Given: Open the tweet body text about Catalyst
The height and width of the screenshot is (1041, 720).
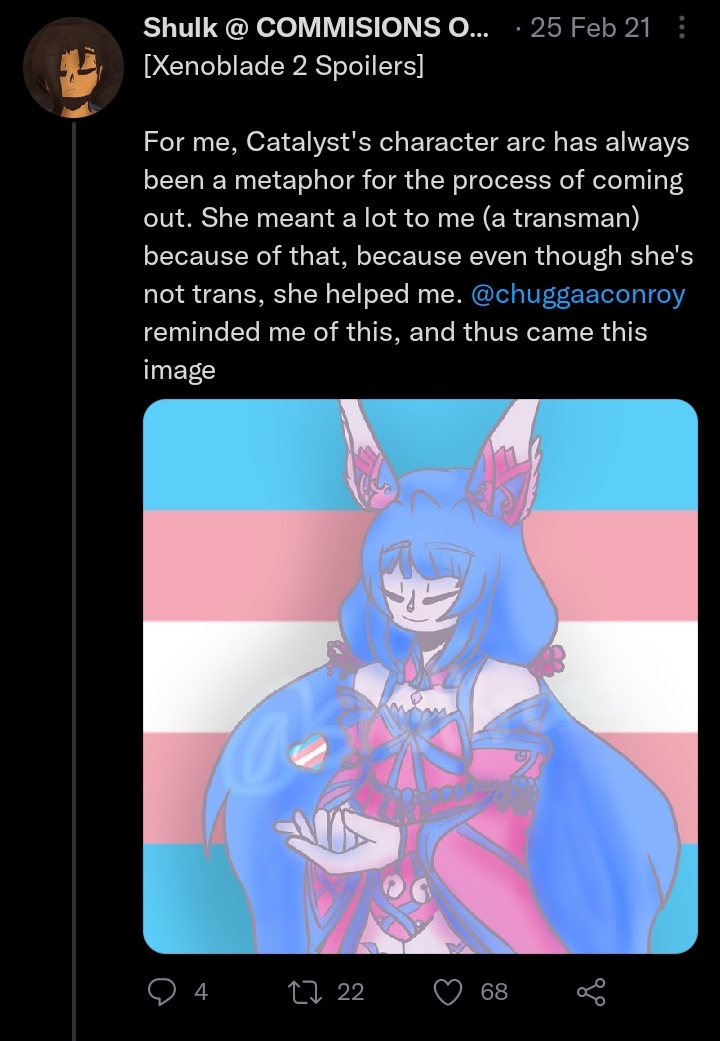Looking at the screenshot, I should pyautogui.click(x=418, y=256).
